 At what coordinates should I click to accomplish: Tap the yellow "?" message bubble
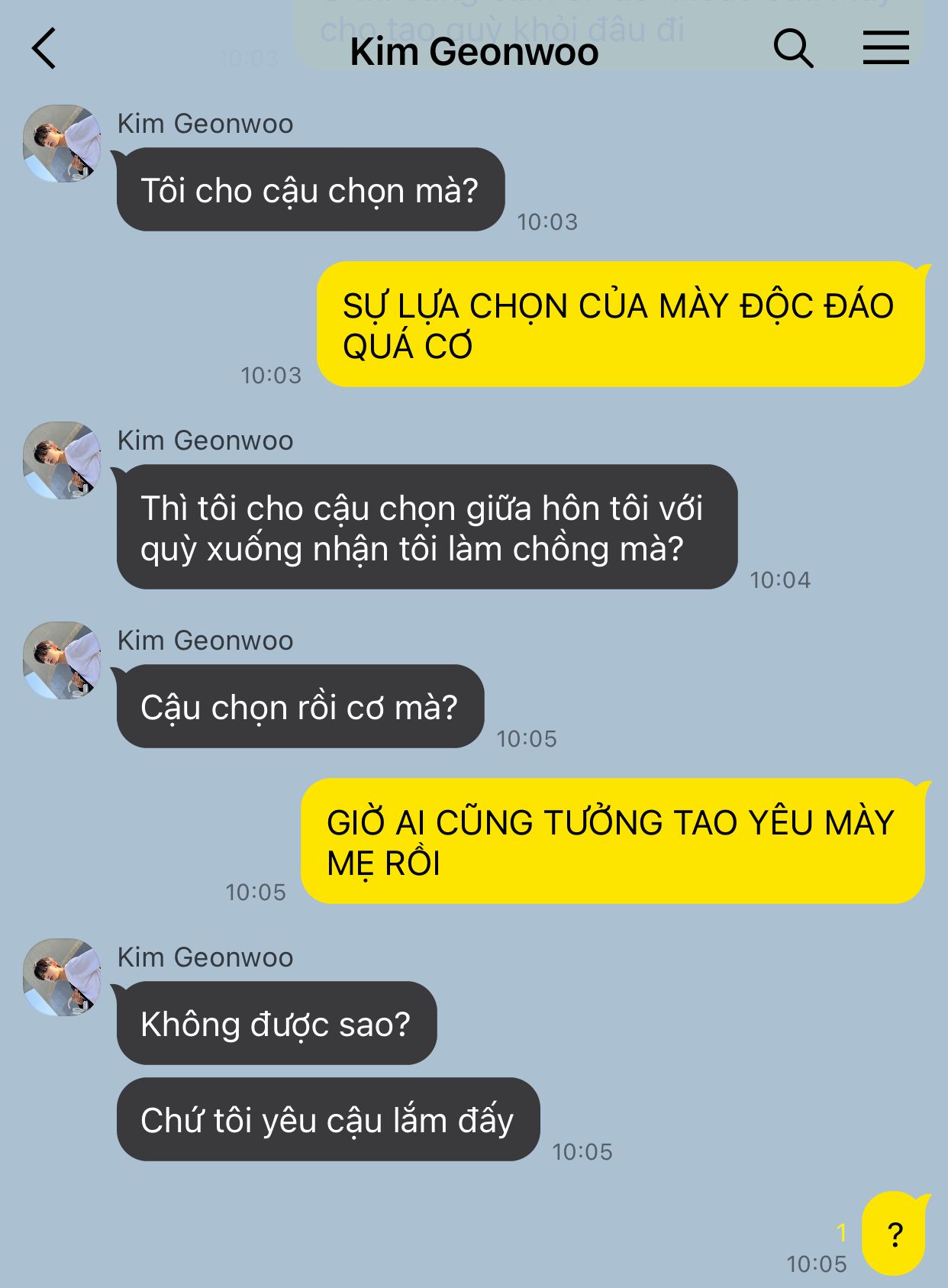coord(894,1233)
